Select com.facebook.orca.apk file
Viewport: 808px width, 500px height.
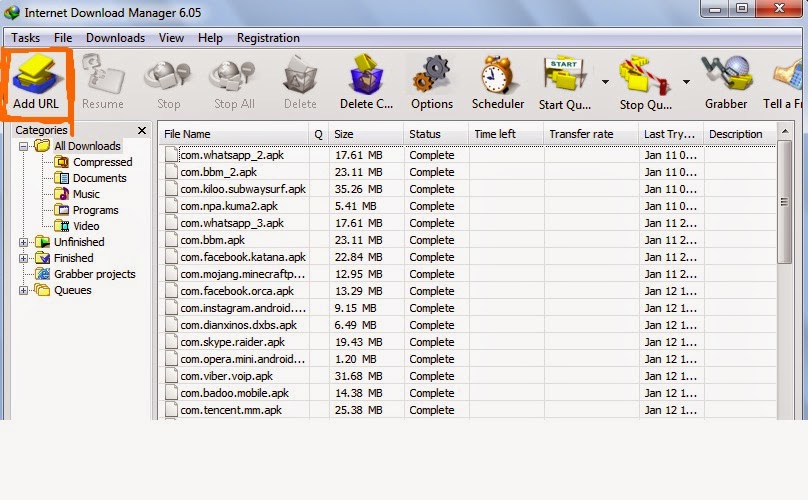coord(237,291)
